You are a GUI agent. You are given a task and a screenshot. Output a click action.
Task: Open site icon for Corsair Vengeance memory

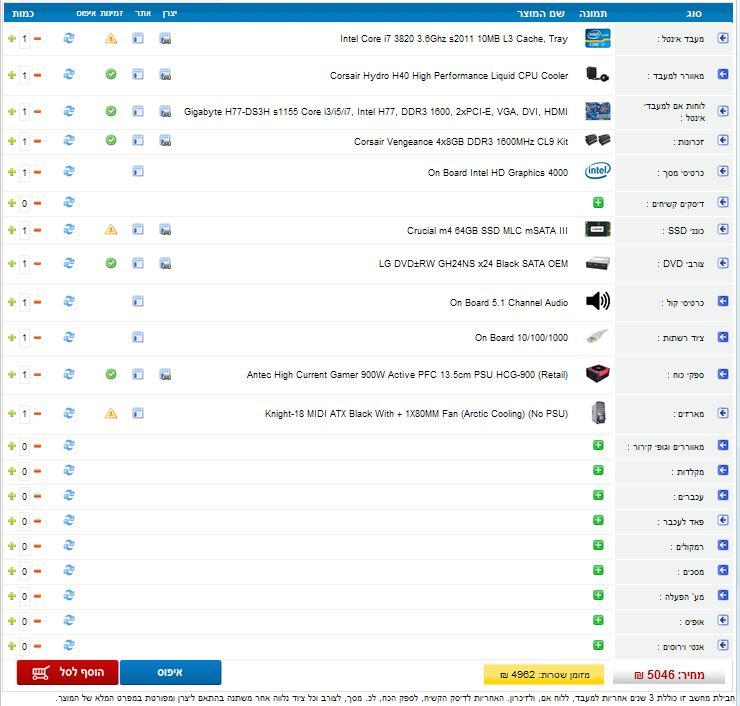tap(138, 141)
